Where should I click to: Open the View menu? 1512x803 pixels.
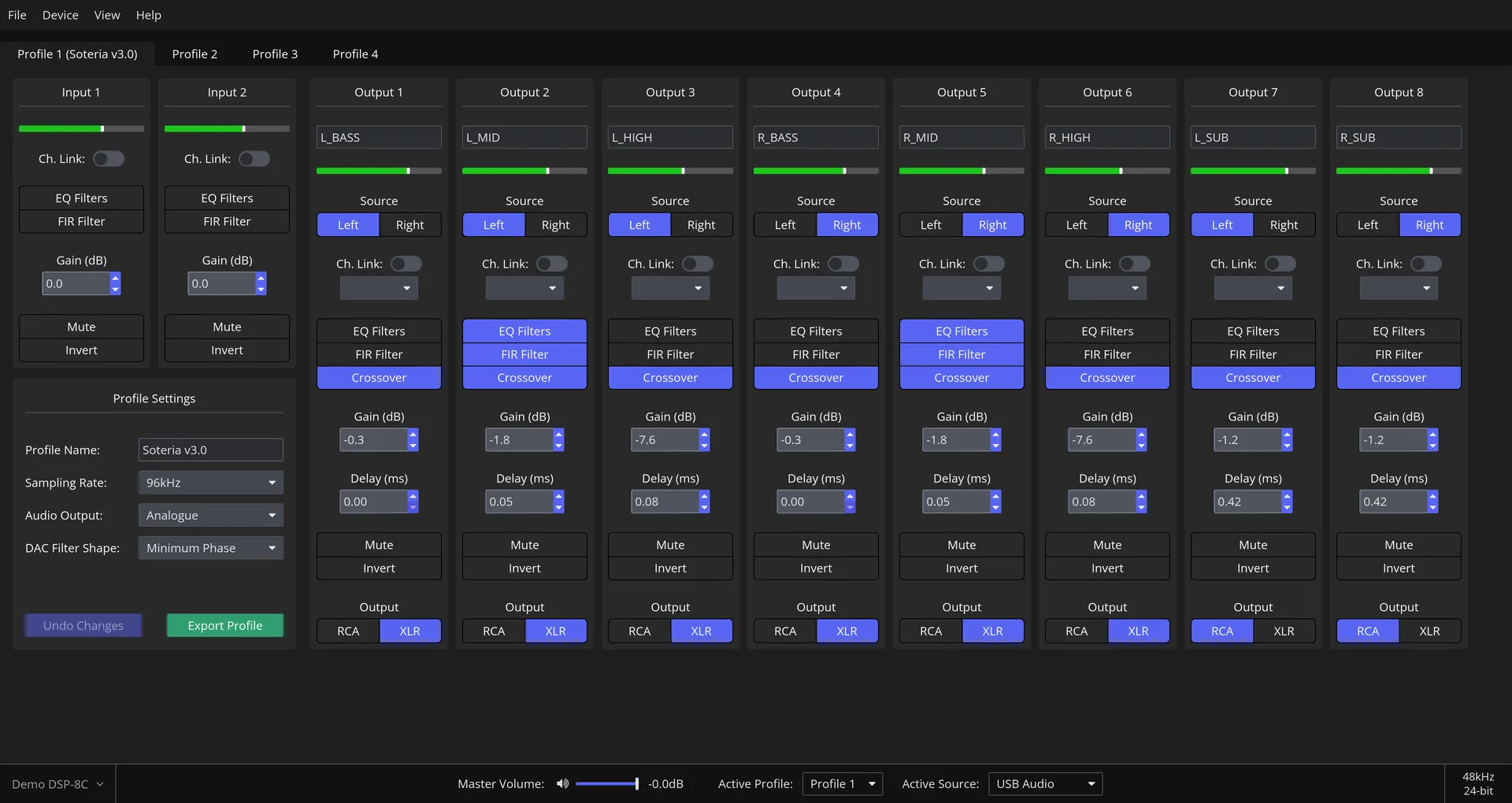[x=107, y=15]
